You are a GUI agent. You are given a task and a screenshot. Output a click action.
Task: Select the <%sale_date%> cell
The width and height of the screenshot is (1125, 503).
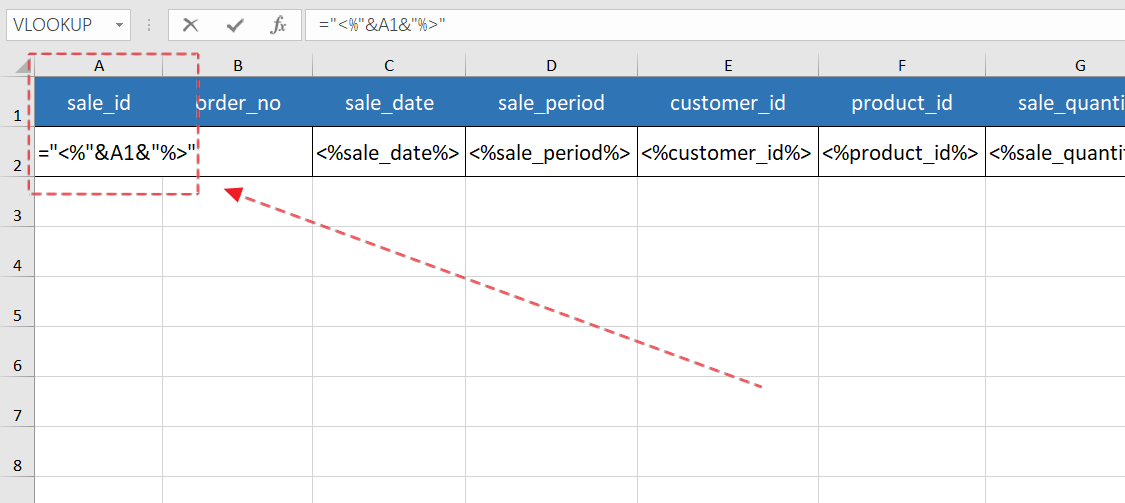(x=389, y=152)
